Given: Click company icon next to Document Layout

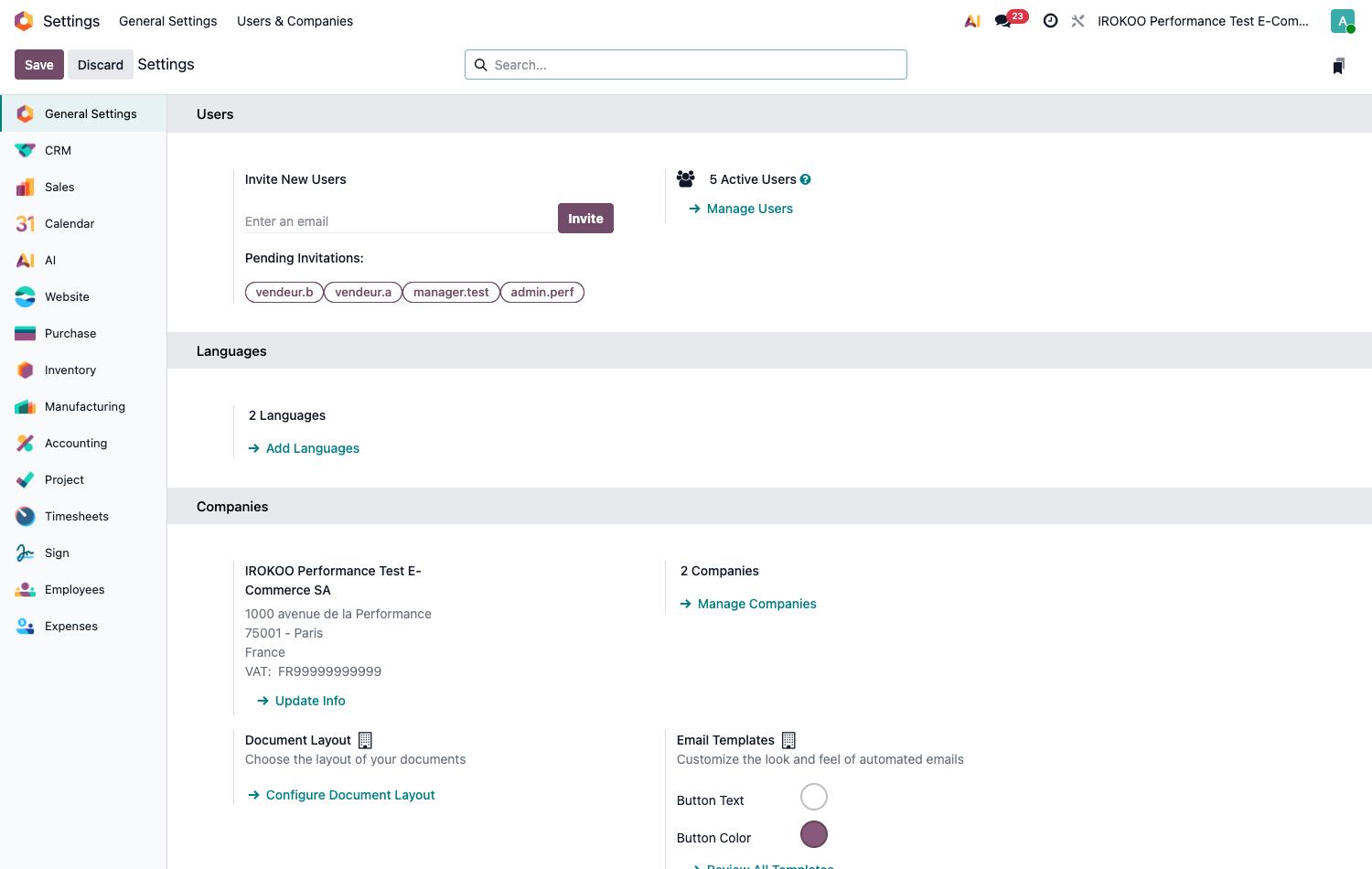Looking at the screenshot, I should click(x=365, y=740).
